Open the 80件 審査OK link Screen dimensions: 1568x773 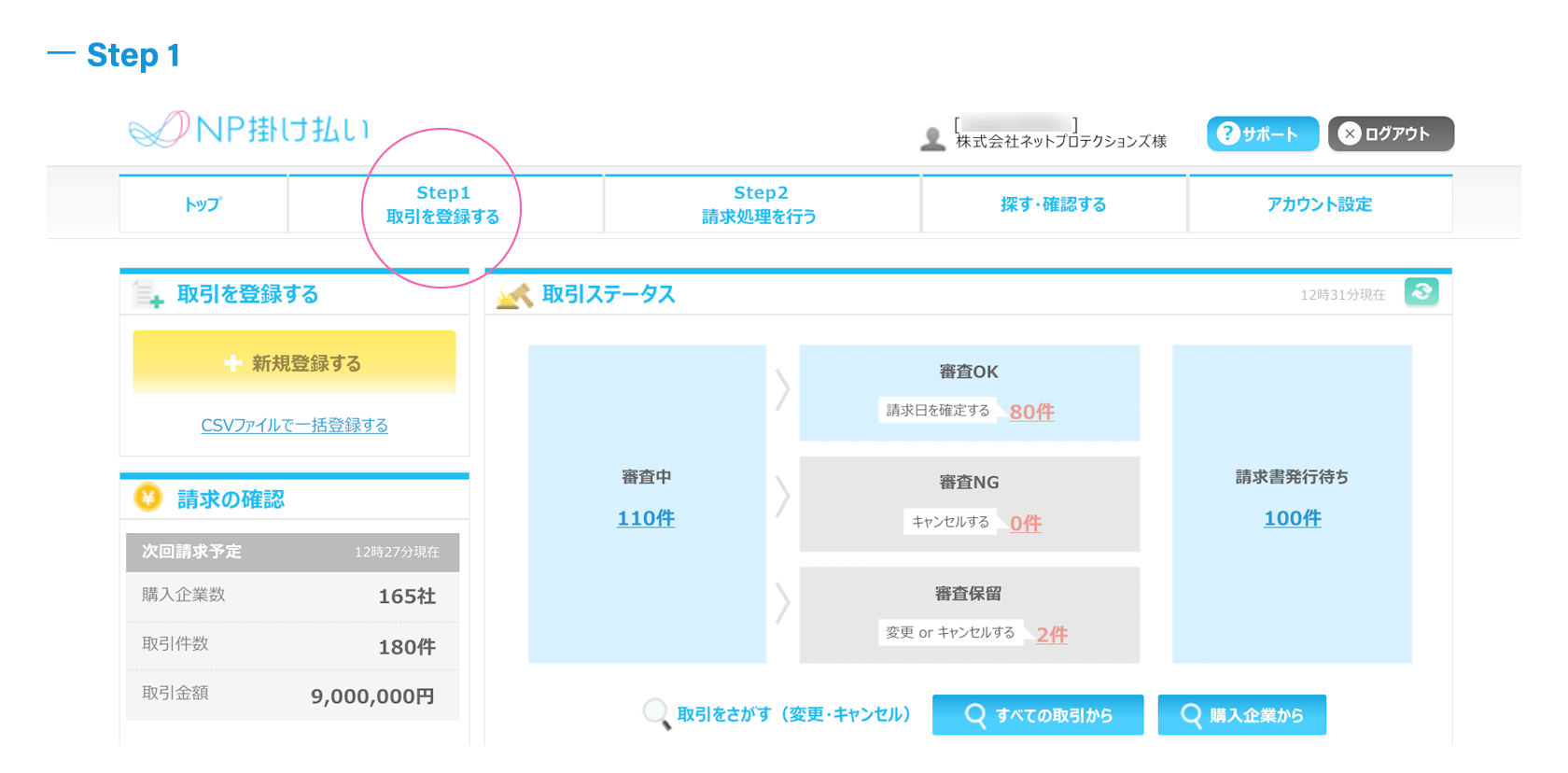pyautogui.click(x=1032, y=412)
